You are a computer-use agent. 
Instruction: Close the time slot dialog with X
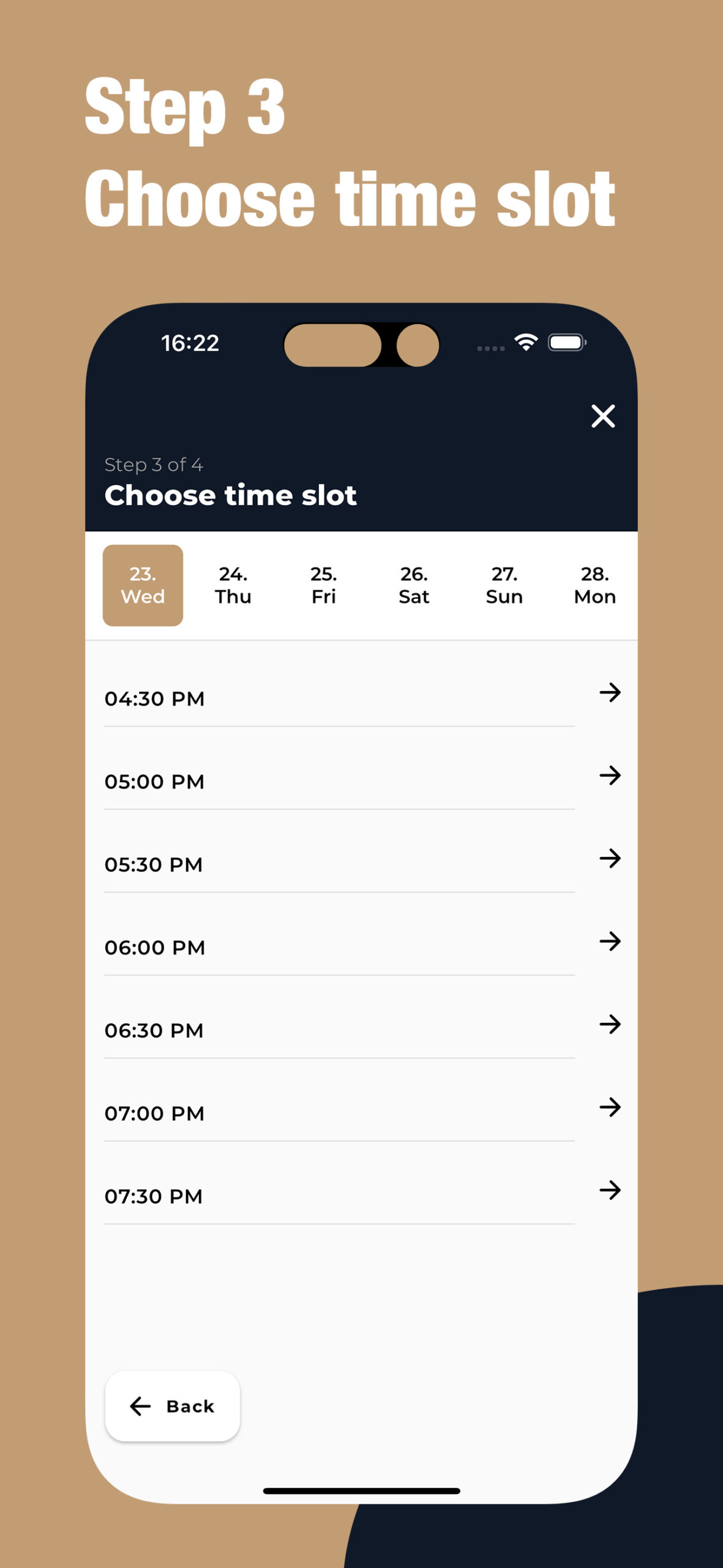tap(603, 416)
